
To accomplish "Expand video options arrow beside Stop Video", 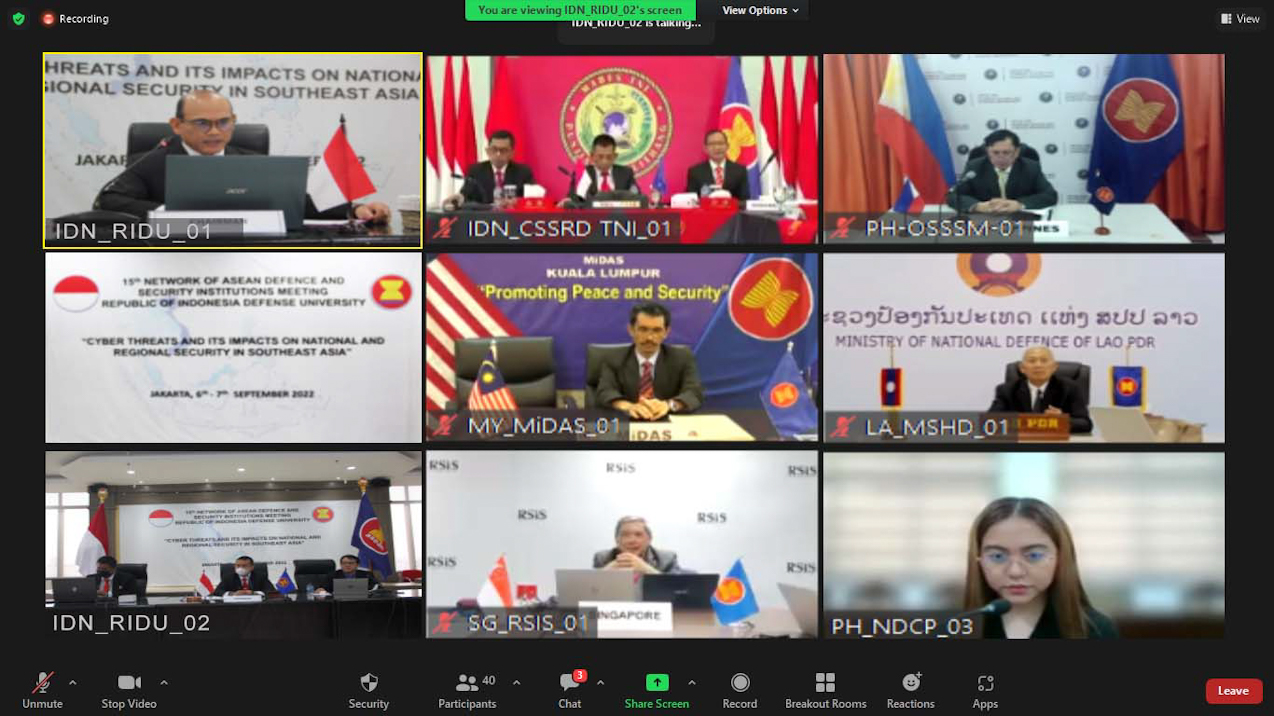I will pyautogui.click(x=164, y=682).
